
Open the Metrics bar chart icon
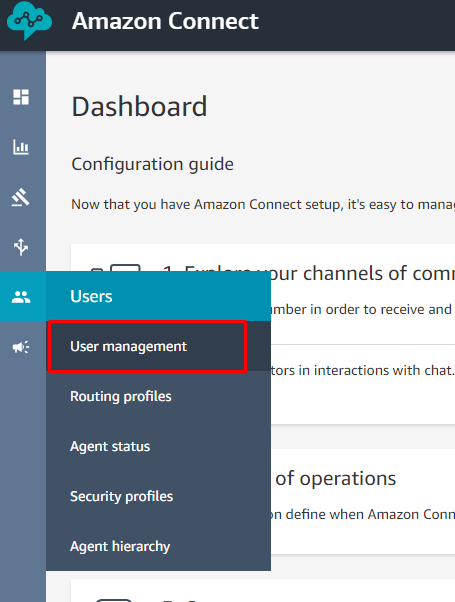[x=21, y=147]
